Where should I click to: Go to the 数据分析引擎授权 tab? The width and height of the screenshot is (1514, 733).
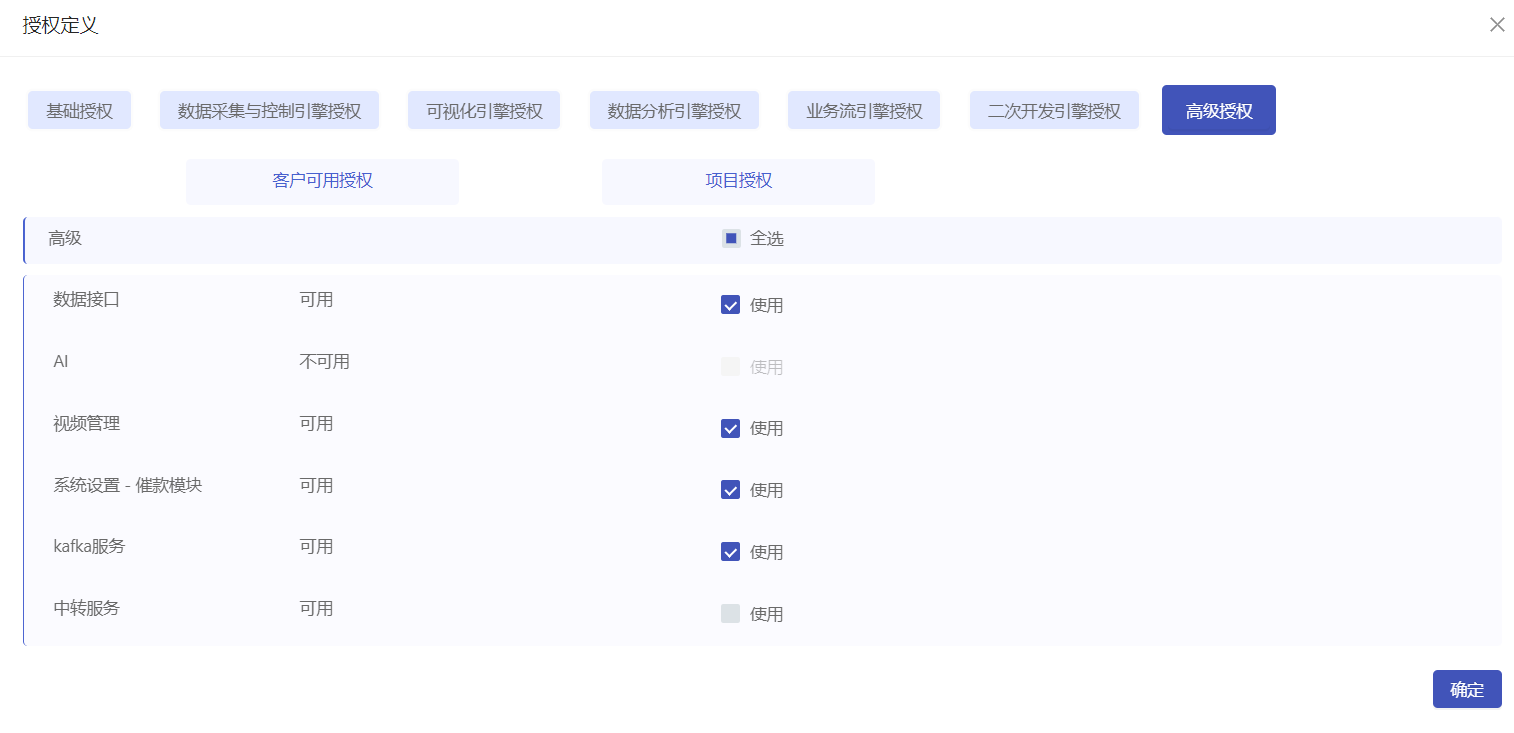click(x=674, y=111)
